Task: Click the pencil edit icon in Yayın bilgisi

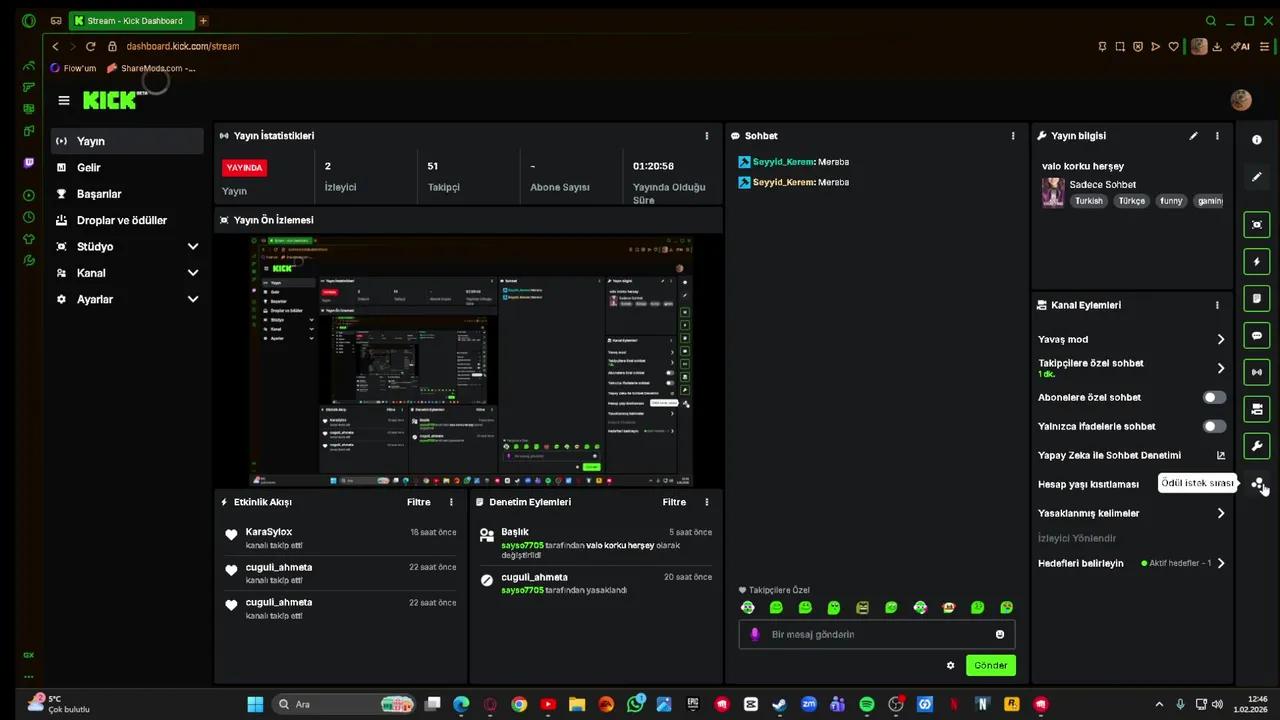Action: tap(1193, 136)
